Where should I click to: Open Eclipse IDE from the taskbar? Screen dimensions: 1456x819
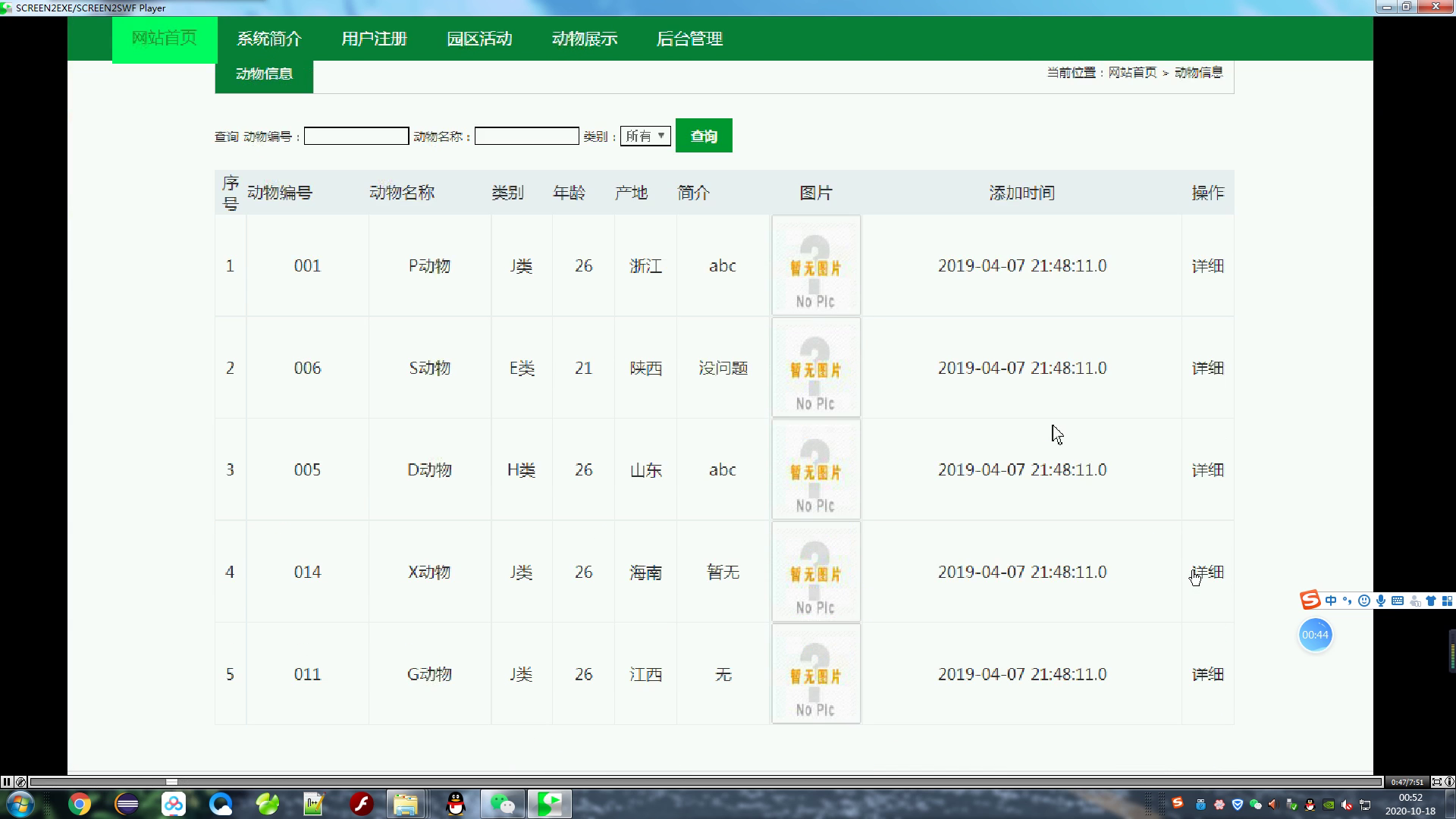[x=127, y=804]
